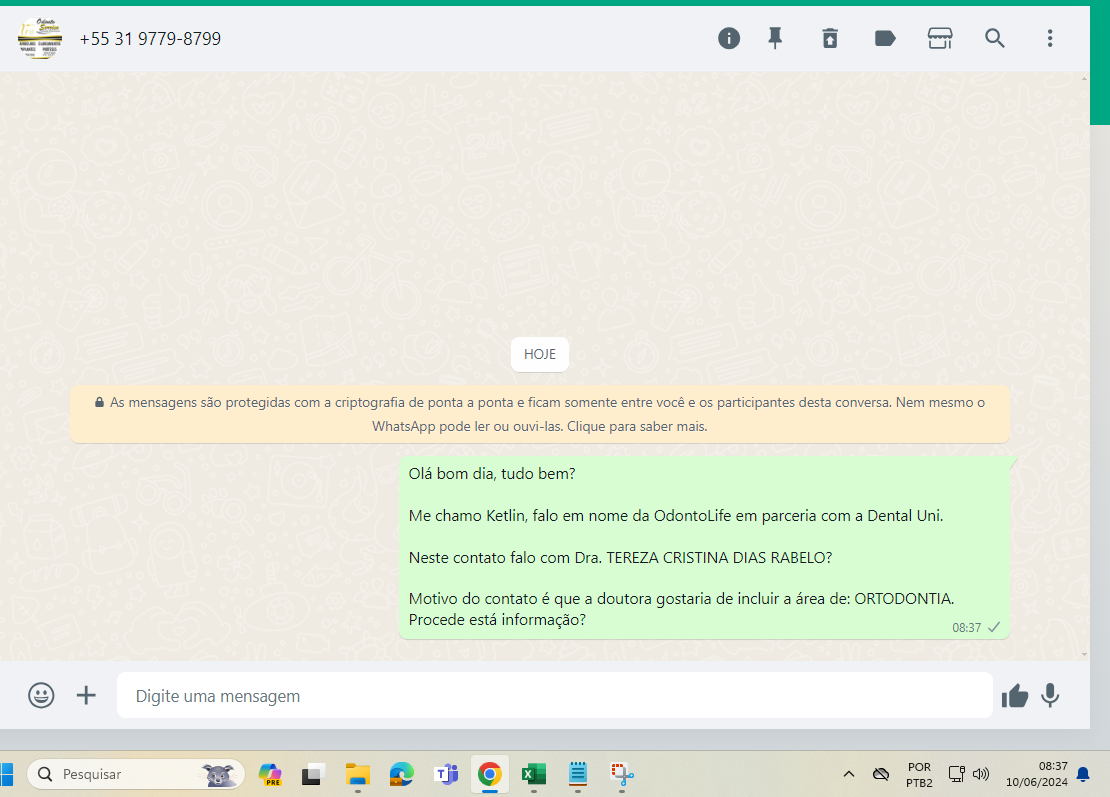This screenshot has height=797, width=1110.
Task: Search messages with the magnifier icon
Action: (995, 38)
